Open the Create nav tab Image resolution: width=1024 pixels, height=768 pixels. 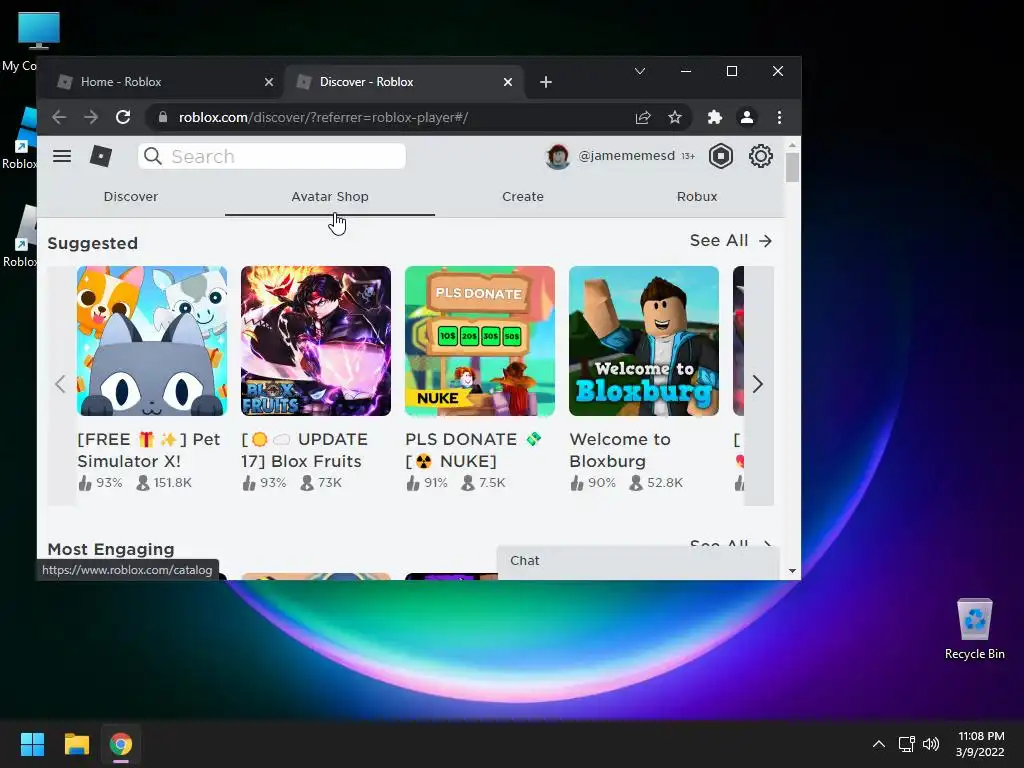point(522,197)
